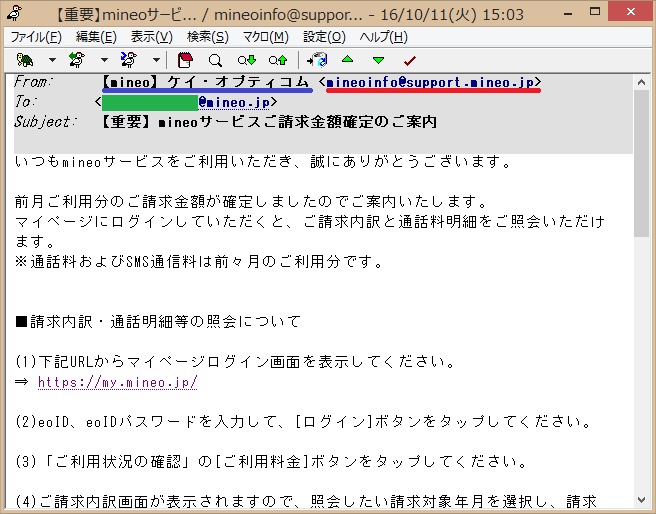Viewport: 656px width, 514px height.
Task: Click search-previous icon with green up arrow
Action: click(x=277, y=60)
